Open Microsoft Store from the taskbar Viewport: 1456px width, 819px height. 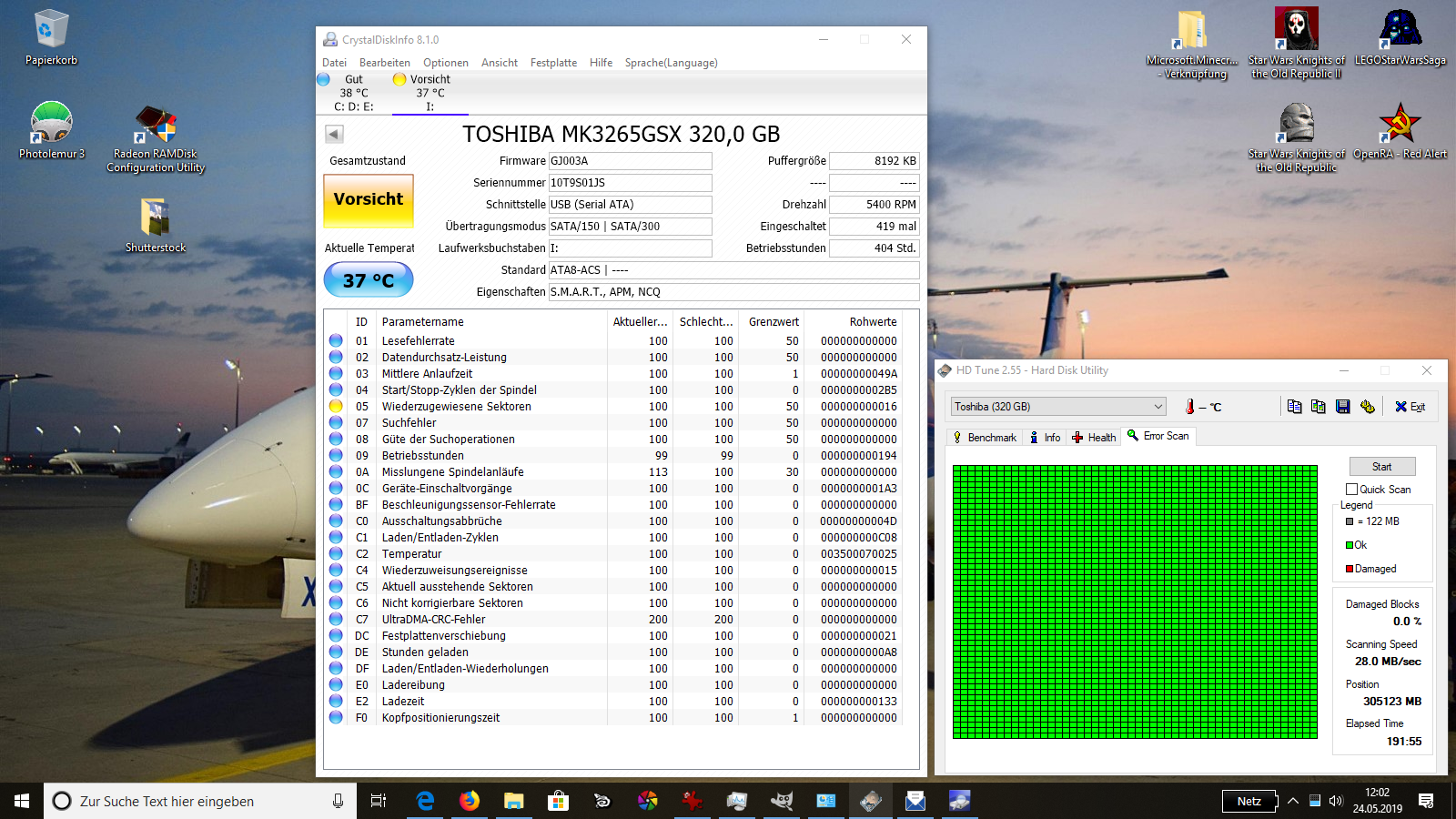(558, 801)
